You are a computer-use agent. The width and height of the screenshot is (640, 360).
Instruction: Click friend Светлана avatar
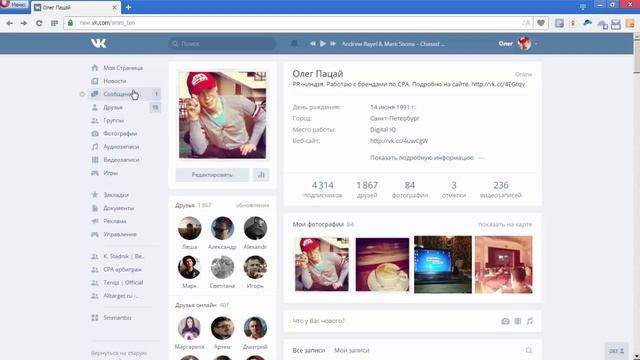(x=222, y=267)
